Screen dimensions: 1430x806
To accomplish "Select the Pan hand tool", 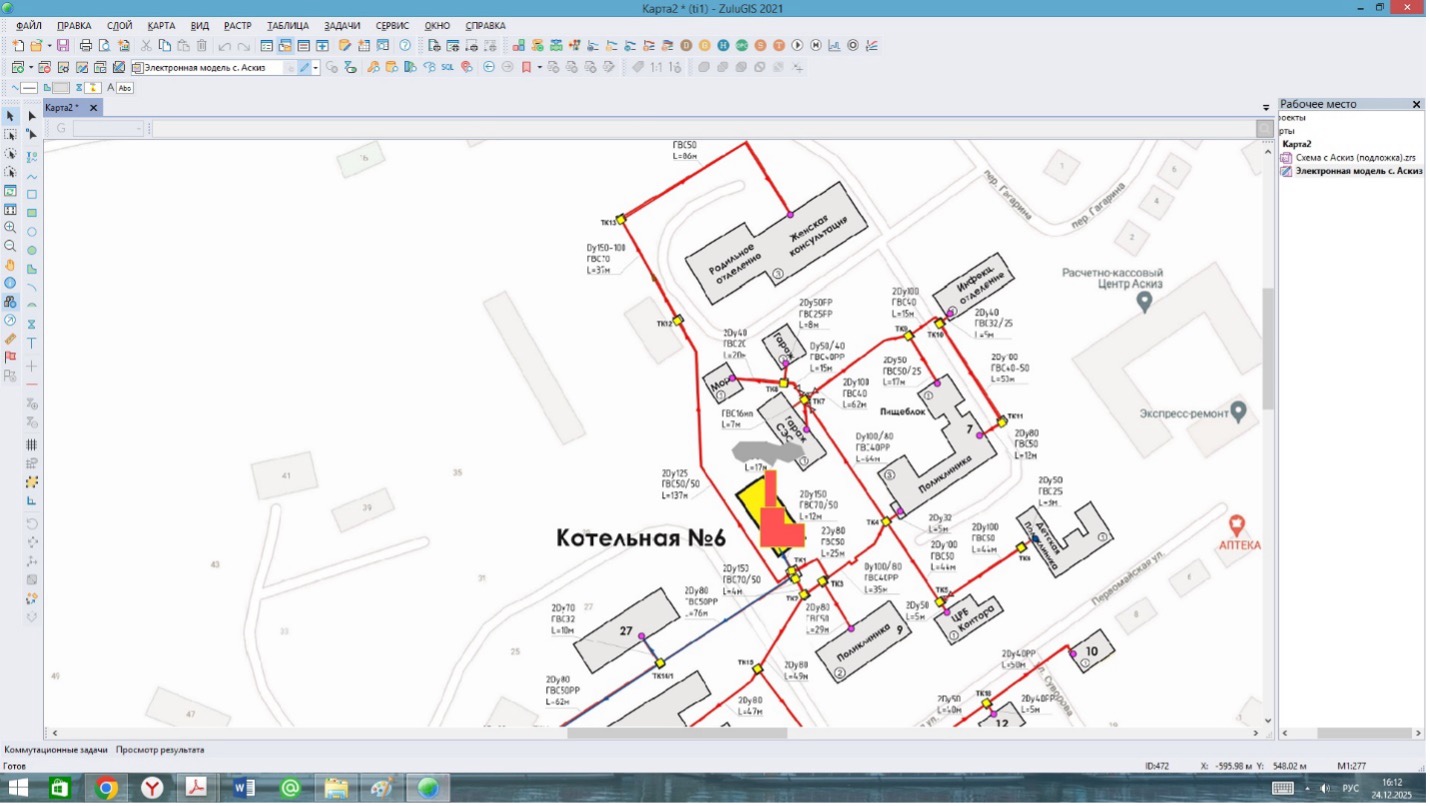I will tap(10, 265).
